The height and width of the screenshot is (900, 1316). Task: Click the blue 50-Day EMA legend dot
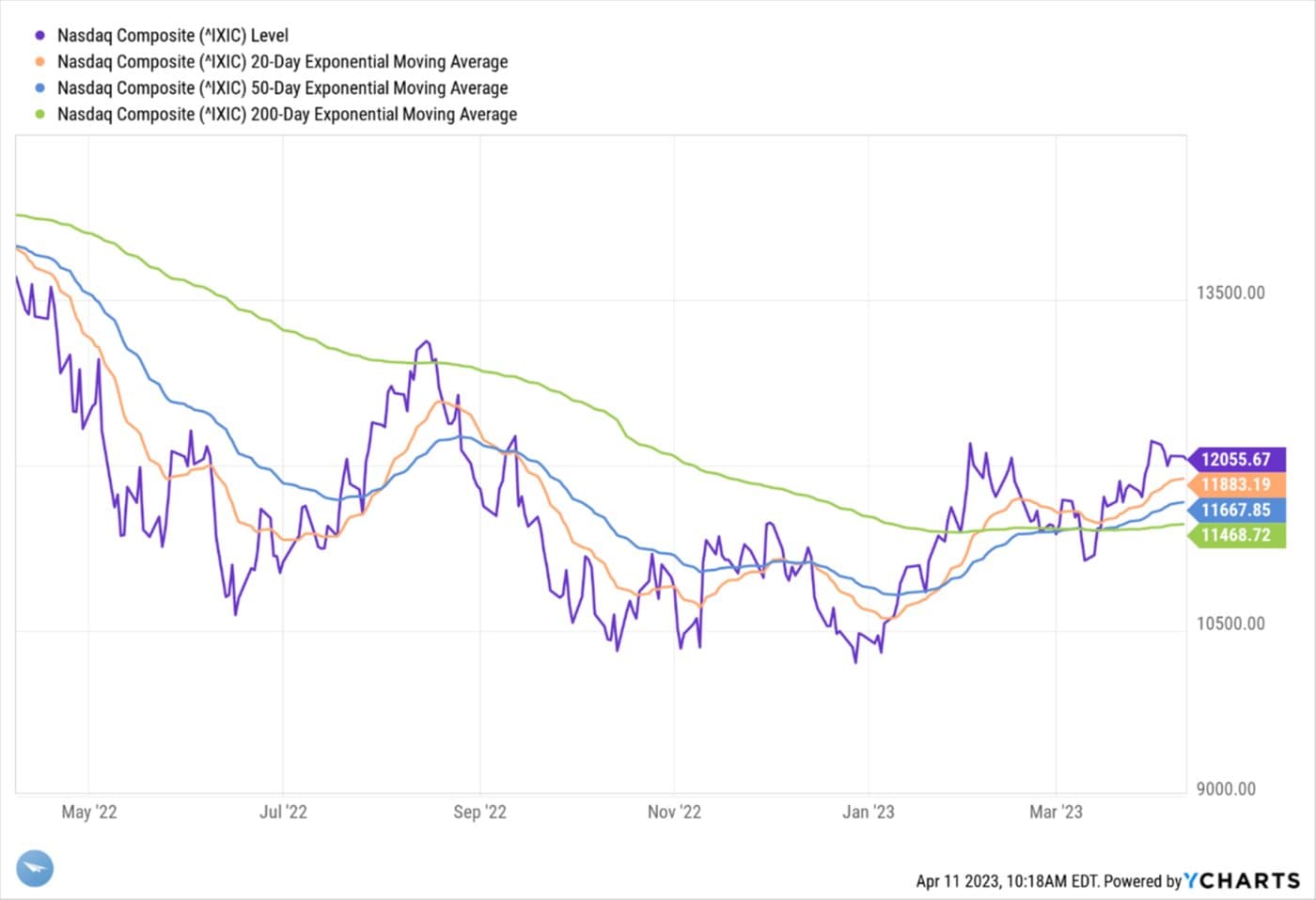click(39, 88)
